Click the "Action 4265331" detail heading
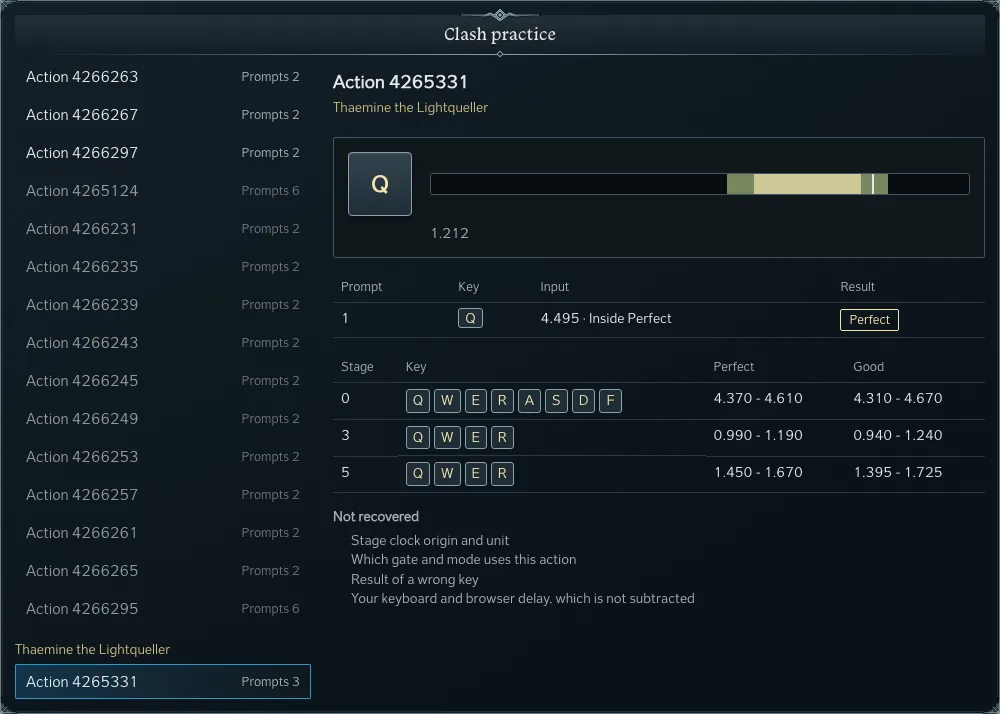 click(400, 82)
